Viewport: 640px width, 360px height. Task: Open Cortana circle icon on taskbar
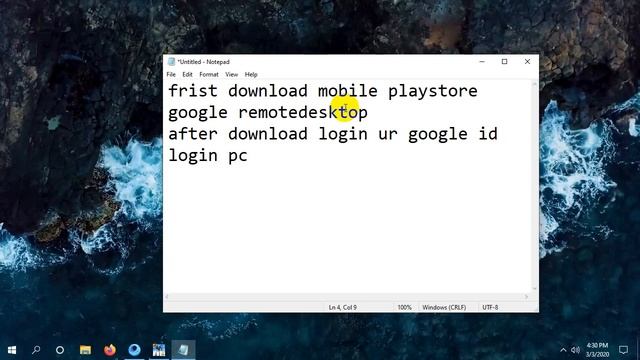point(60,350)
